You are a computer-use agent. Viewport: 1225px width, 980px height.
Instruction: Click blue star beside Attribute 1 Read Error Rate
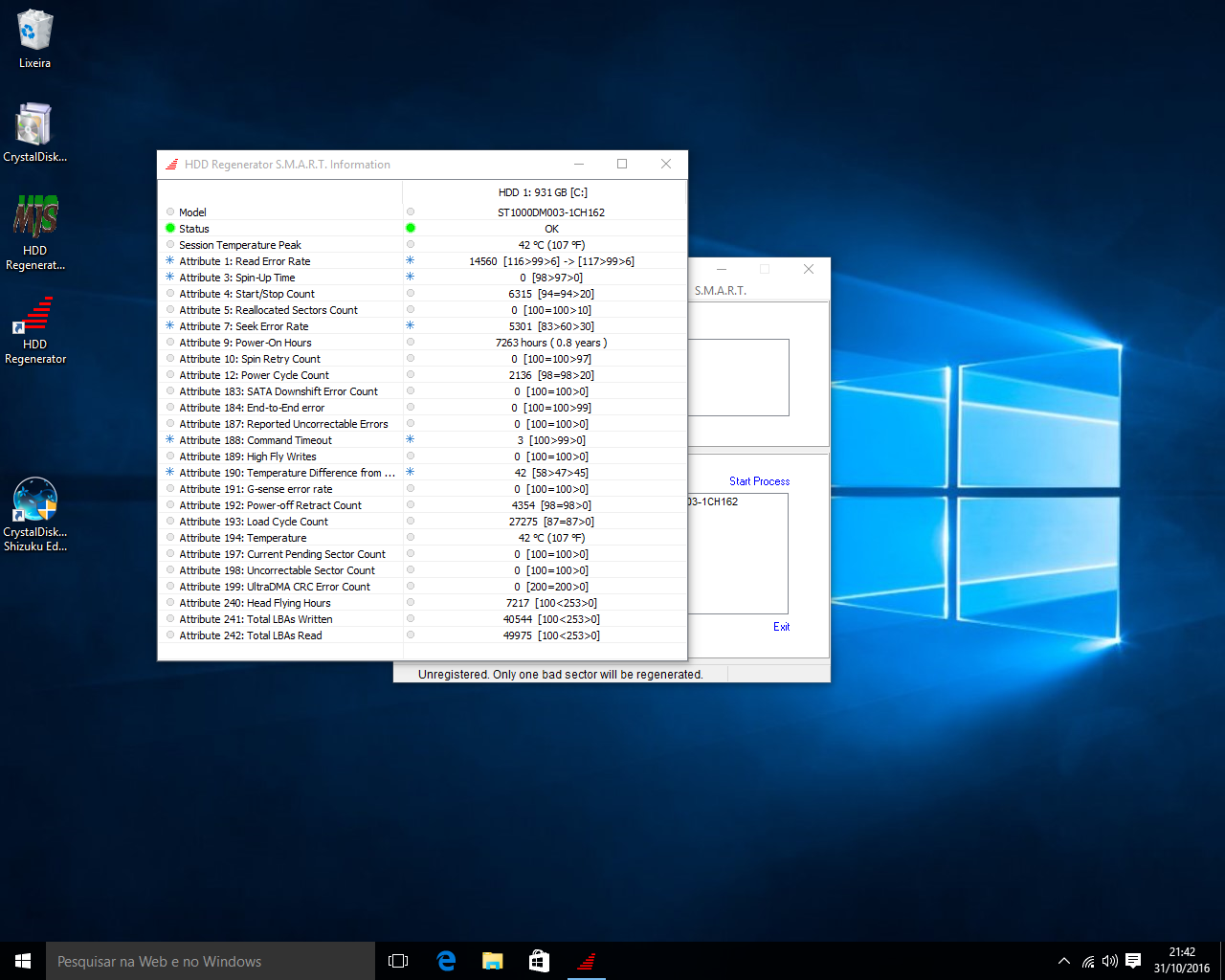point(170,260)
